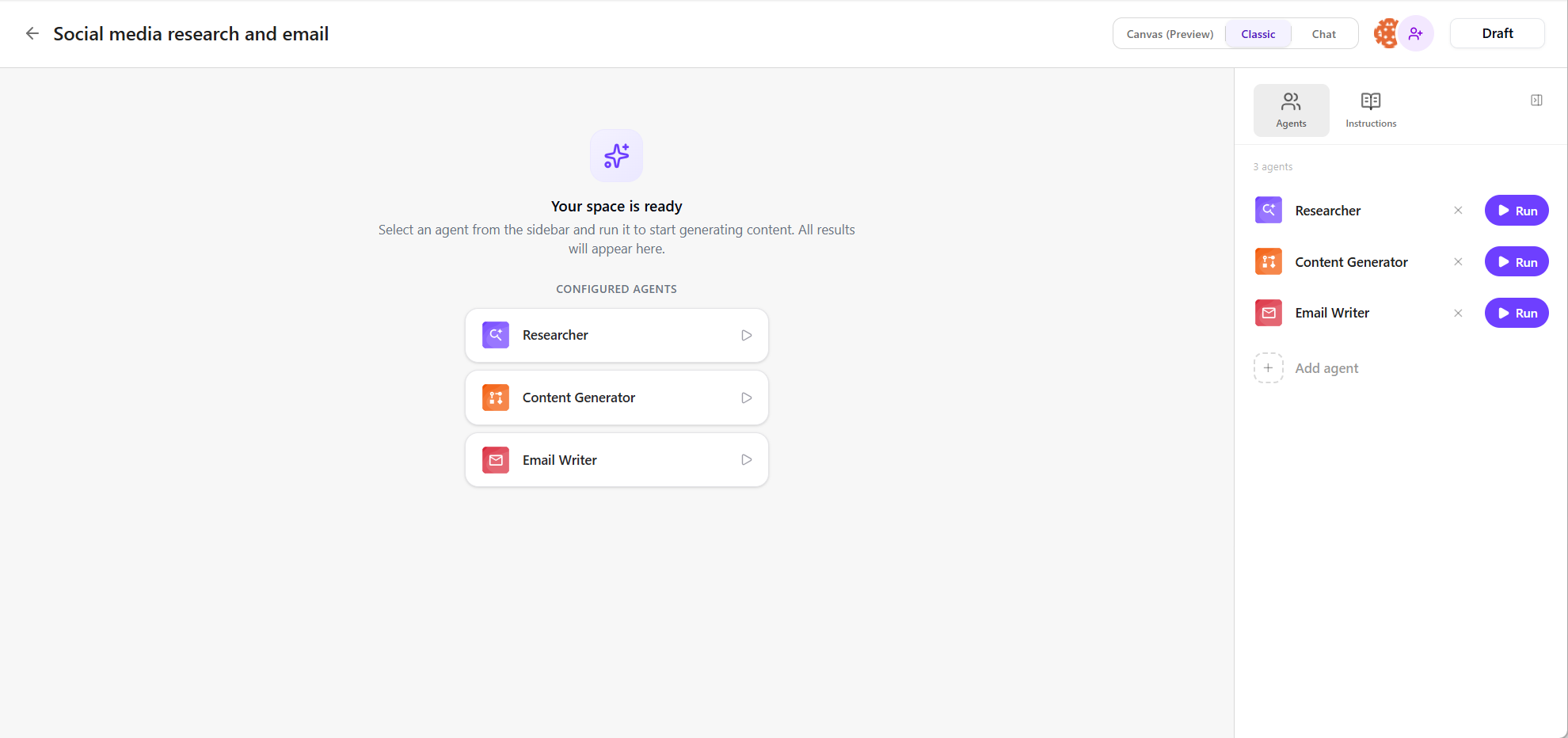
Task: Click the Email Writer icon in the sidebar
Action: pyautogui.click(x=1269, y=313)
